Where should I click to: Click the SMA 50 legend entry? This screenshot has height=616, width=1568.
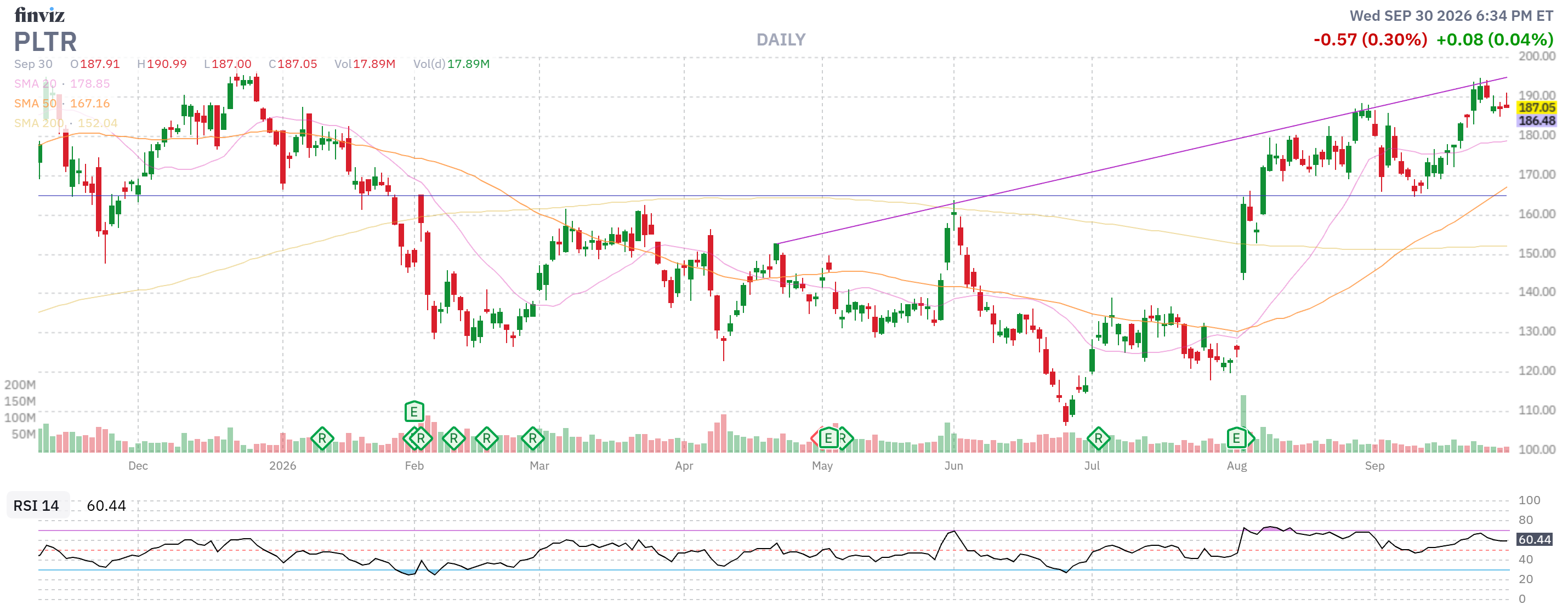pos(62,104)
